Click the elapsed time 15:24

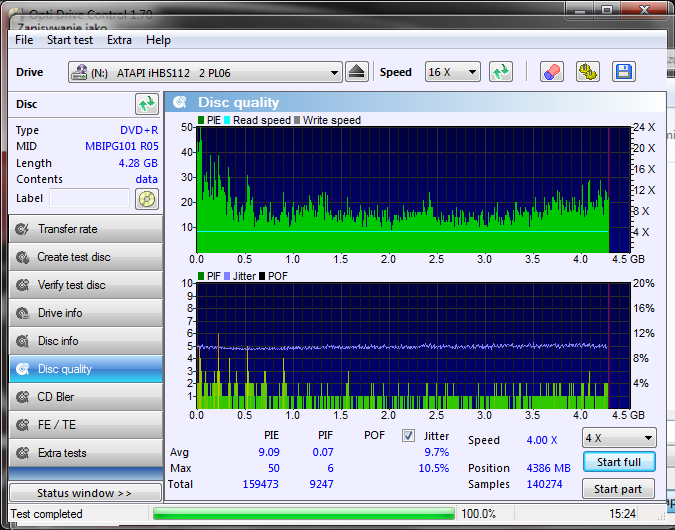tap(622, 514)
